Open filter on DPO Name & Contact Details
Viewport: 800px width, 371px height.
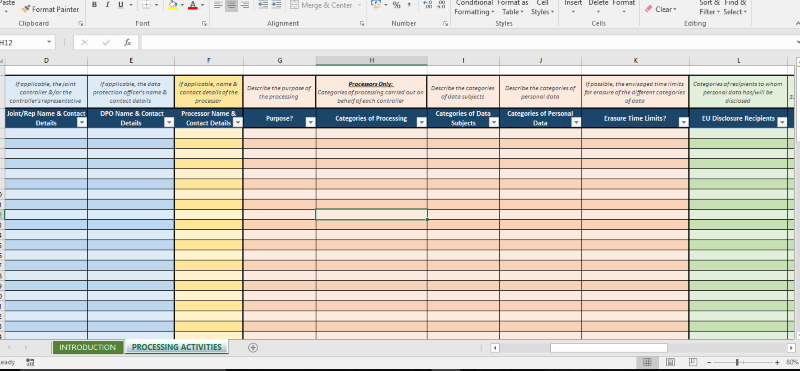coord(168,122)
